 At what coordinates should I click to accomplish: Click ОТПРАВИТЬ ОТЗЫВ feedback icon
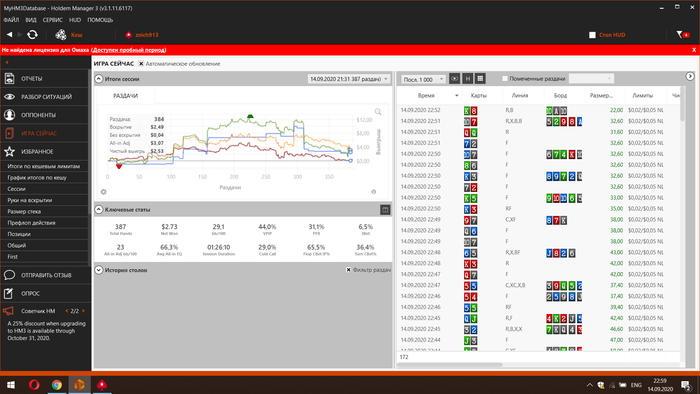pos(9,275)
